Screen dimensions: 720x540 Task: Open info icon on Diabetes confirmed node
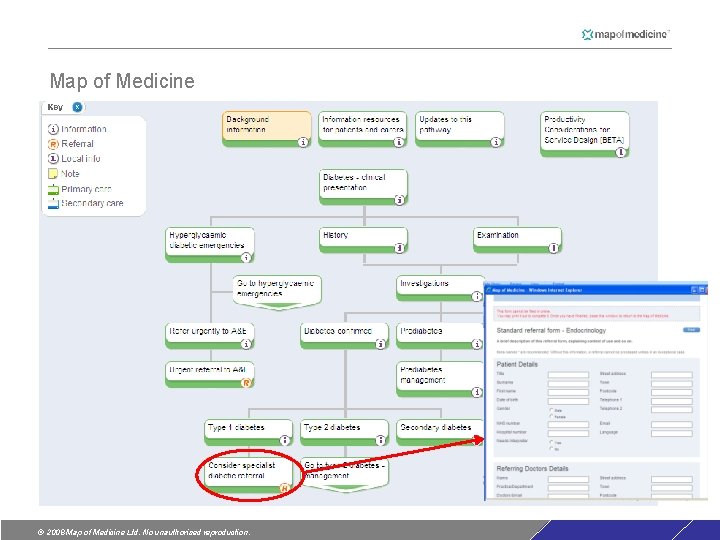pyautogui.click(x=381, y=344)
